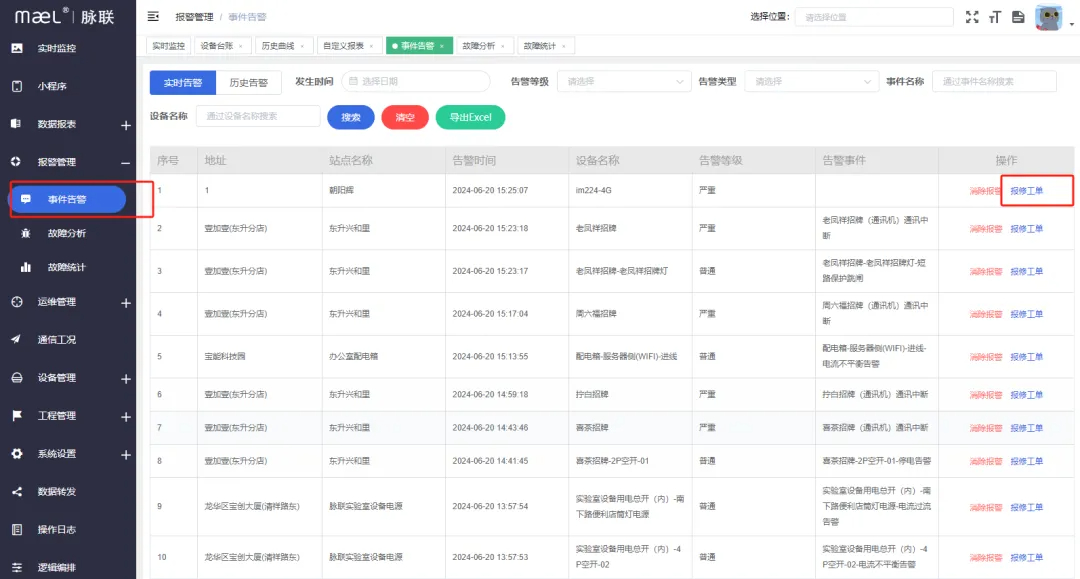This screenshot has width=1080, height=579.
Task: Select 事件告警 sidebar item
Action: point(68,200)
